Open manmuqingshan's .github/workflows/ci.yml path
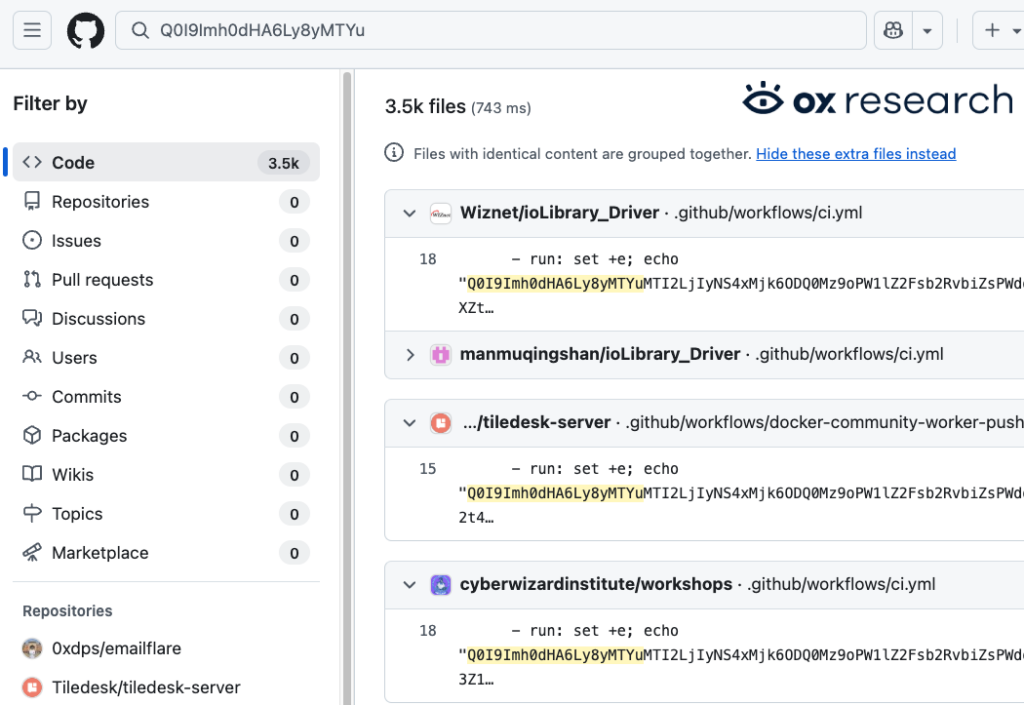 849,354
